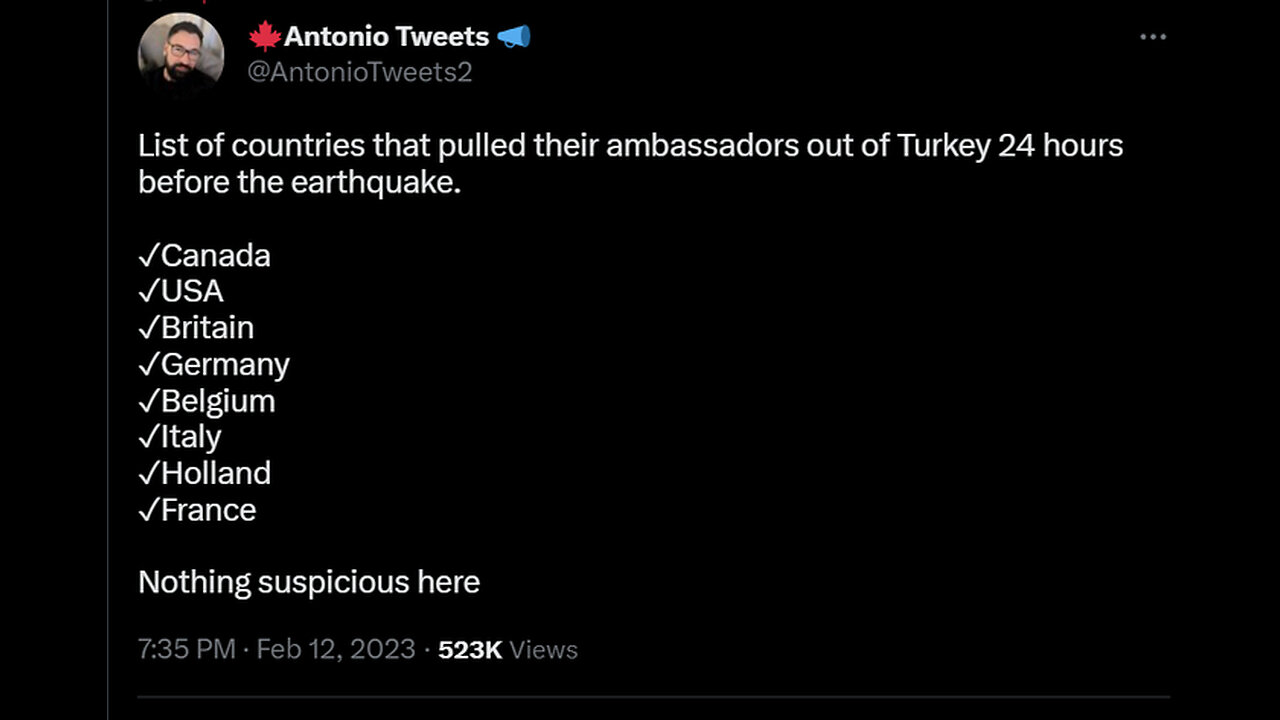Click the blue megaphone emoji
This screenshot has height=720, width=1280.
click(513, 37)
